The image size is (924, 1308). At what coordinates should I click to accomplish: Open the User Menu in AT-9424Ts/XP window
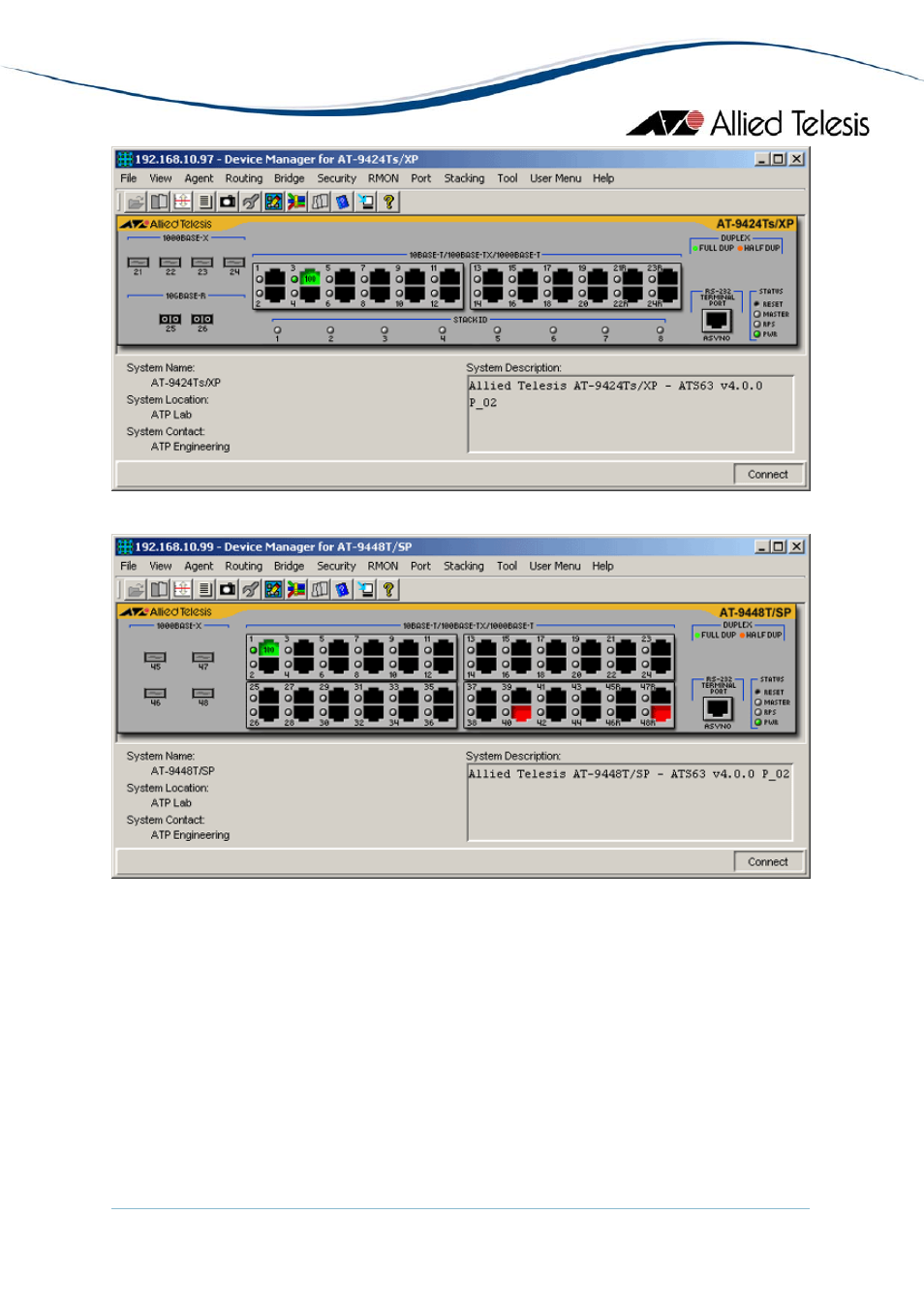[x=556, y=178]
